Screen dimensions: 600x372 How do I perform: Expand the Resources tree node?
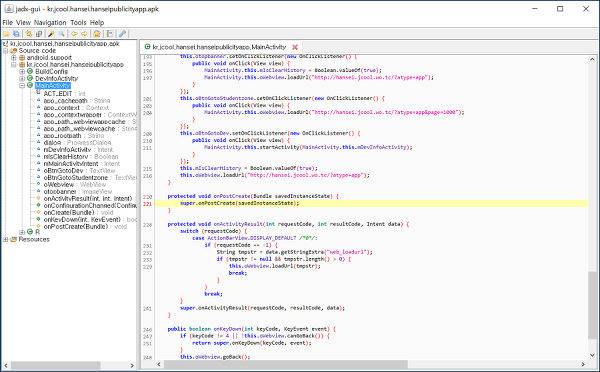coord(5,239)
